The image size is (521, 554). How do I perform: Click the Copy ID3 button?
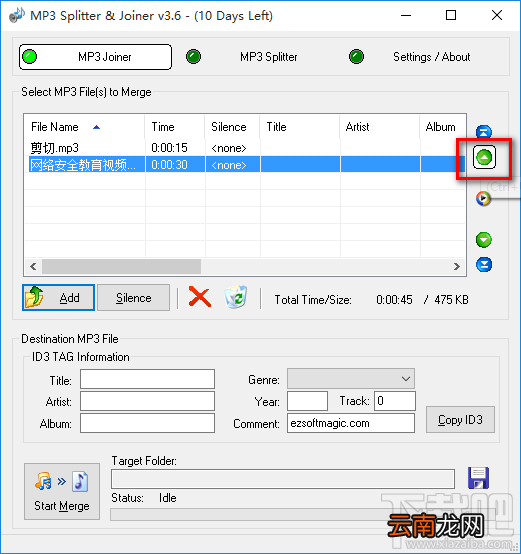point(460,420)
